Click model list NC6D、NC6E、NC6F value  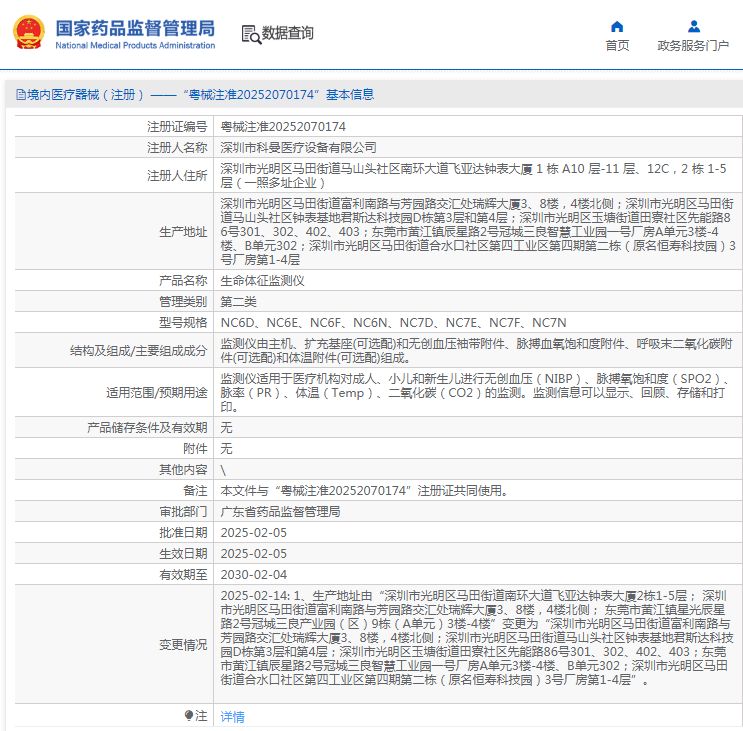click(x=393, y=322)
